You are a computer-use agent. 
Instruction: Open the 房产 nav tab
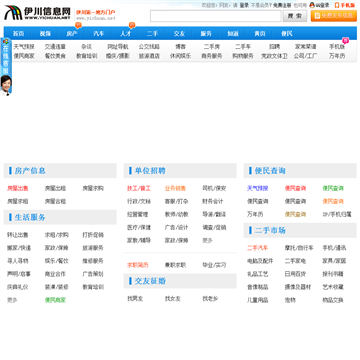(x=72, y=34)
